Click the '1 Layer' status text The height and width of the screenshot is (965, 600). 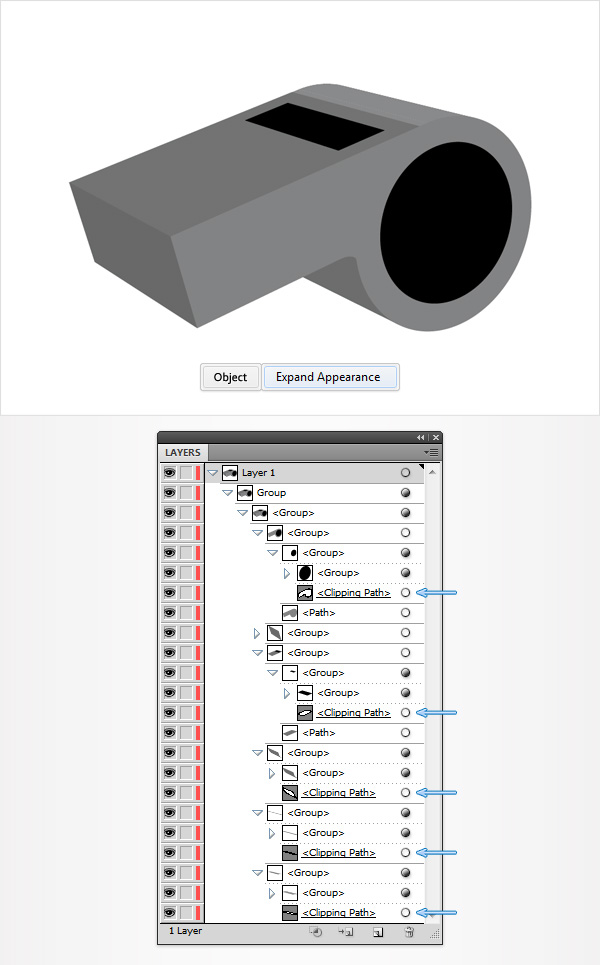(x=185, y=931)
